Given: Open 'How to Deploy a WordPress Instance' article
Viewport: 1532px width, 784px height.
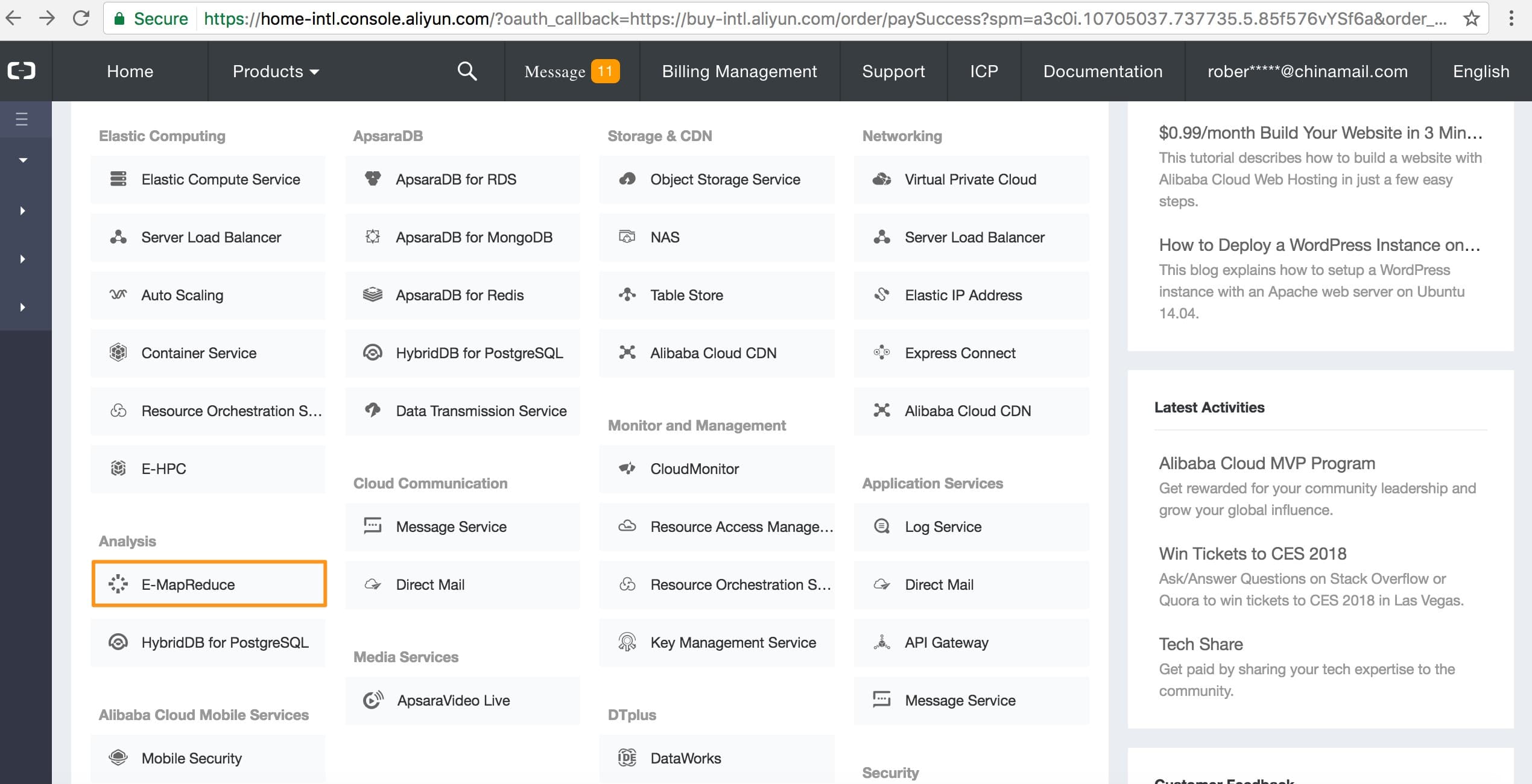Looking at the screenshot, I should point(1319,245).
